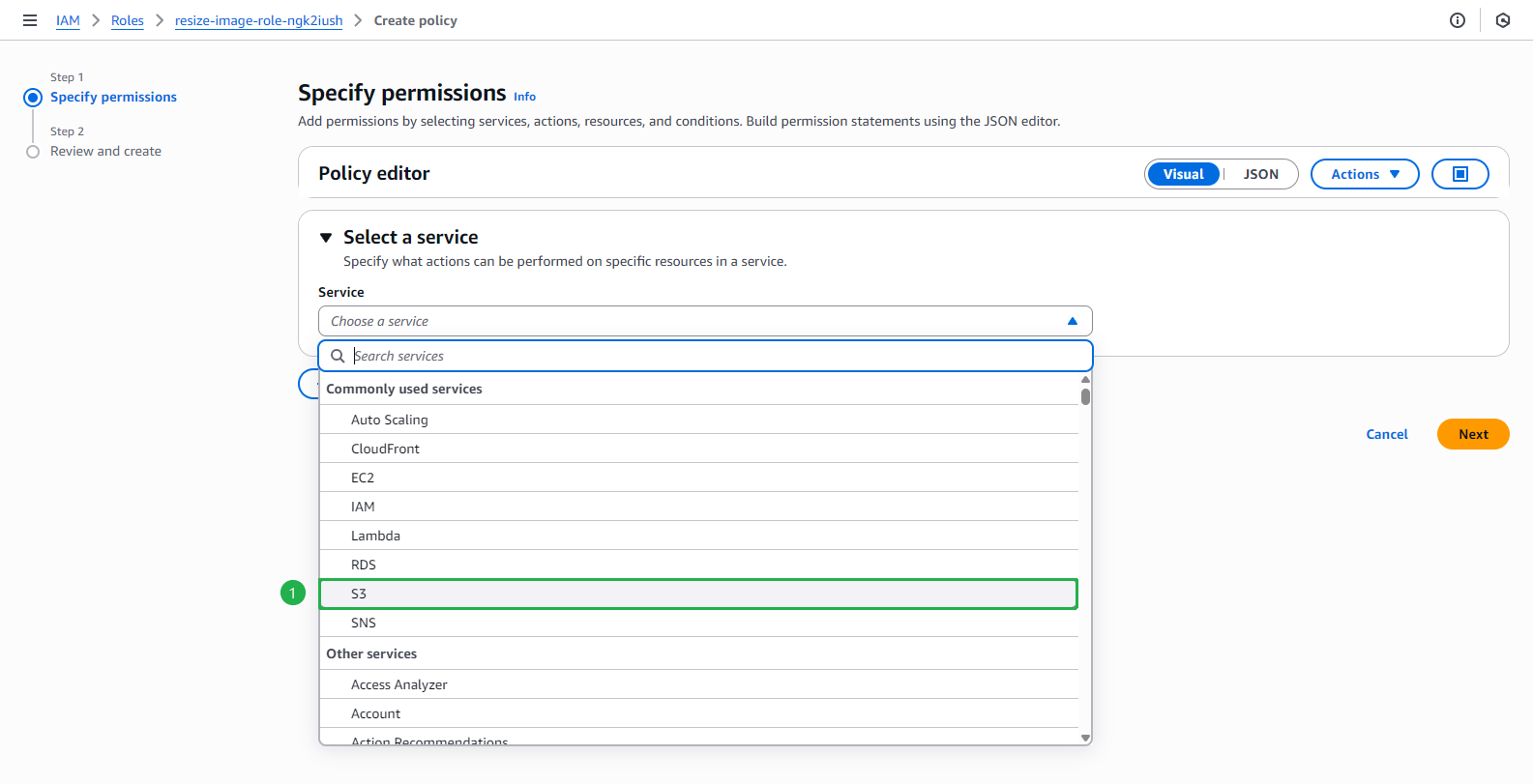Click the info circle icon in header
1533x784 pixels.
pyautogui.click(x=1458, y=20)
